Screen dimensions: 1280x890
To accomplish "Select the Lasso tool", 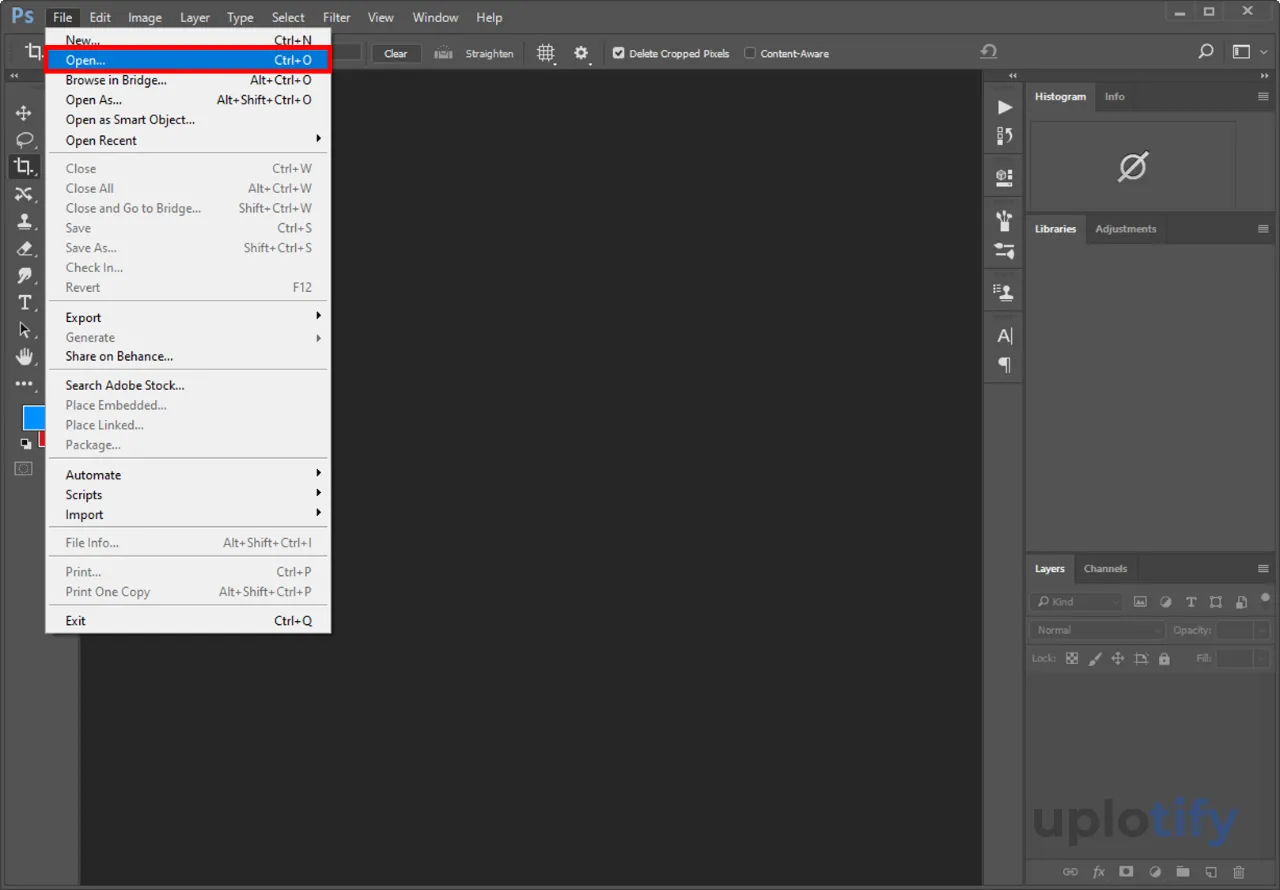I will click(x=24, y=140).
